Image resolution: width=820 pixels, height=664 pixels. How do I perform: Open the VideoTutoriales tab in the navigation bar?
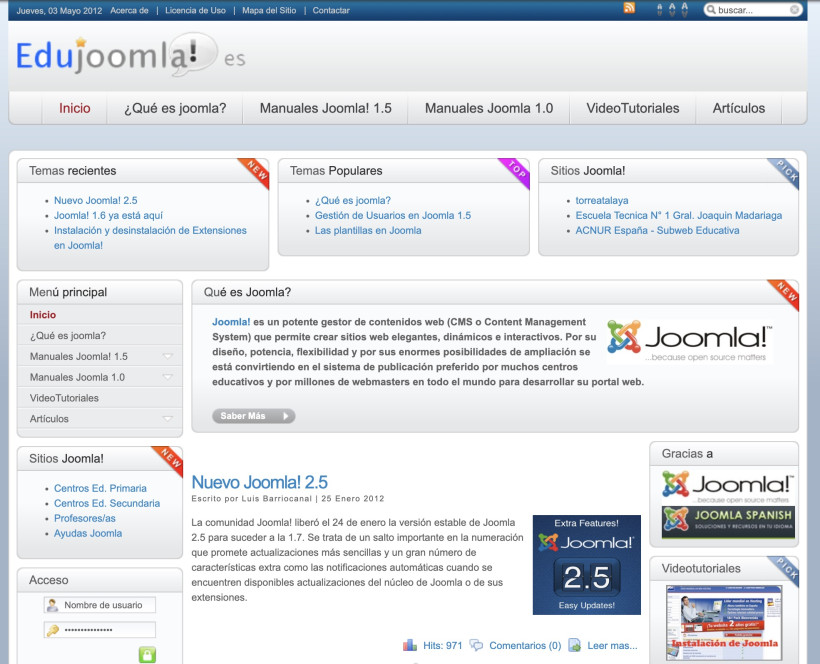point(632,108)
